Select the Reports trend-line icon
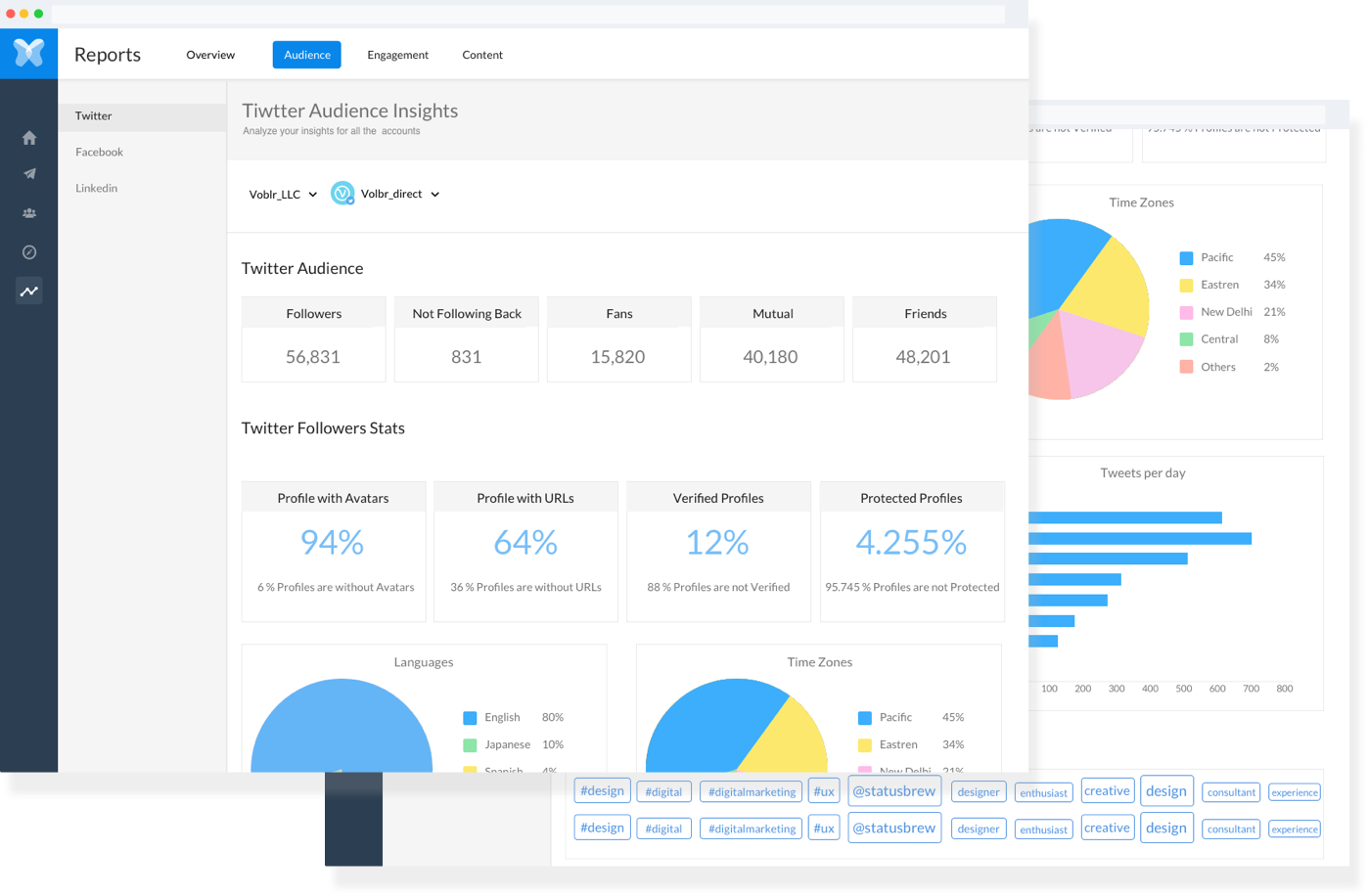Image resolution: width=1368 pixels, height=896 pixels. (x=29, y=291)
